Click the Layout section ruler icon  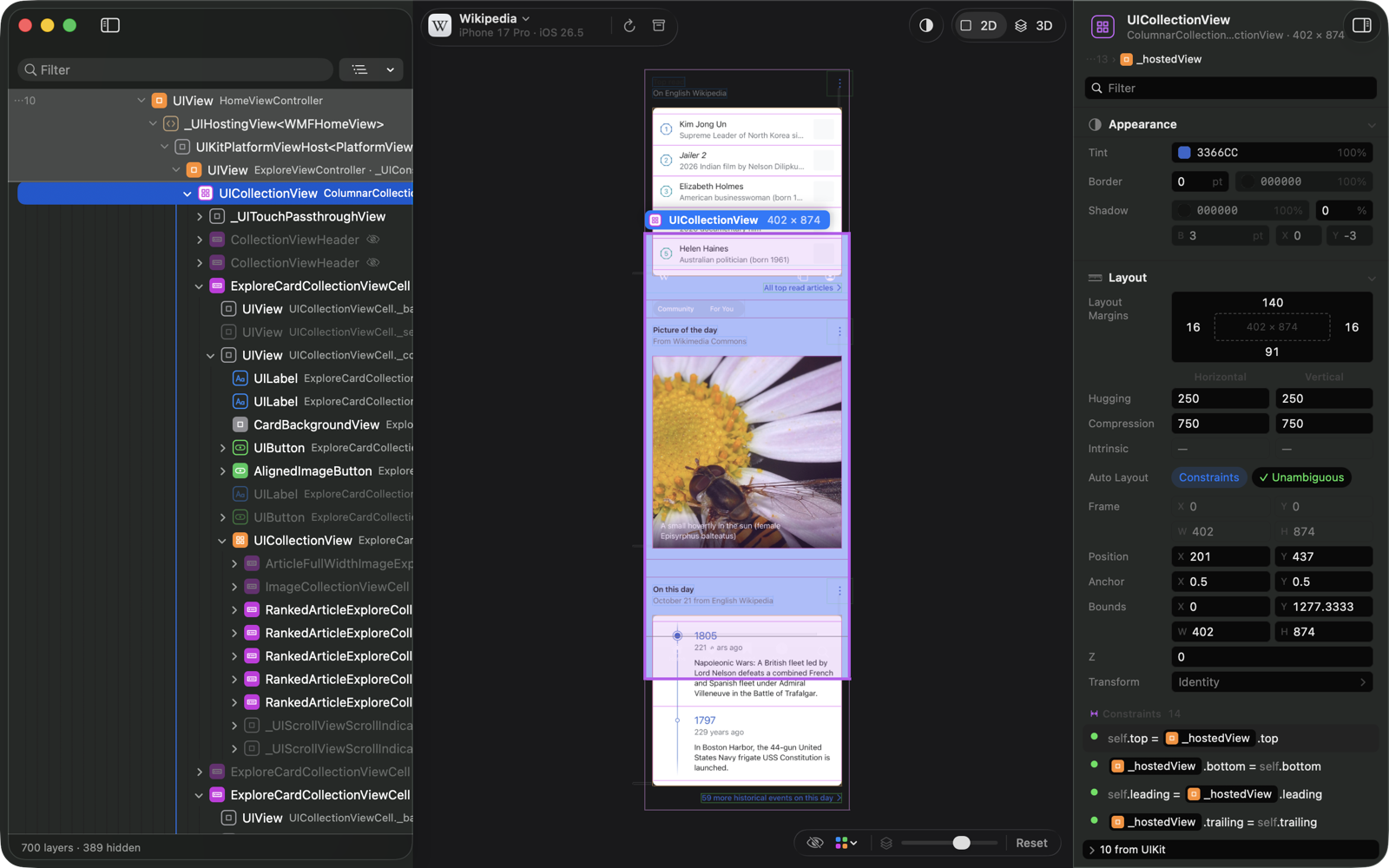click(1096, 278)
